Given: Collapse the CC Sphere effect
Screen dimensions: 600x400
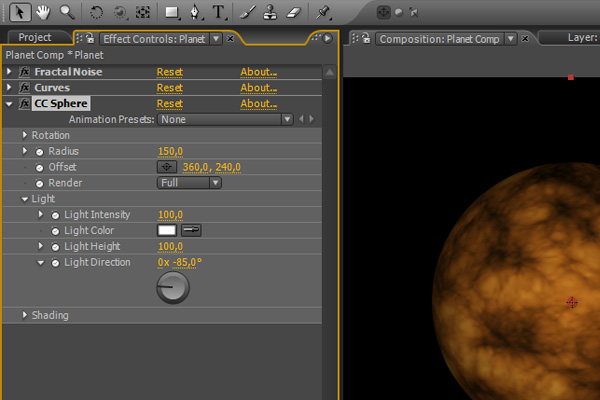Looking at the screenshot, I should (9, 104).
